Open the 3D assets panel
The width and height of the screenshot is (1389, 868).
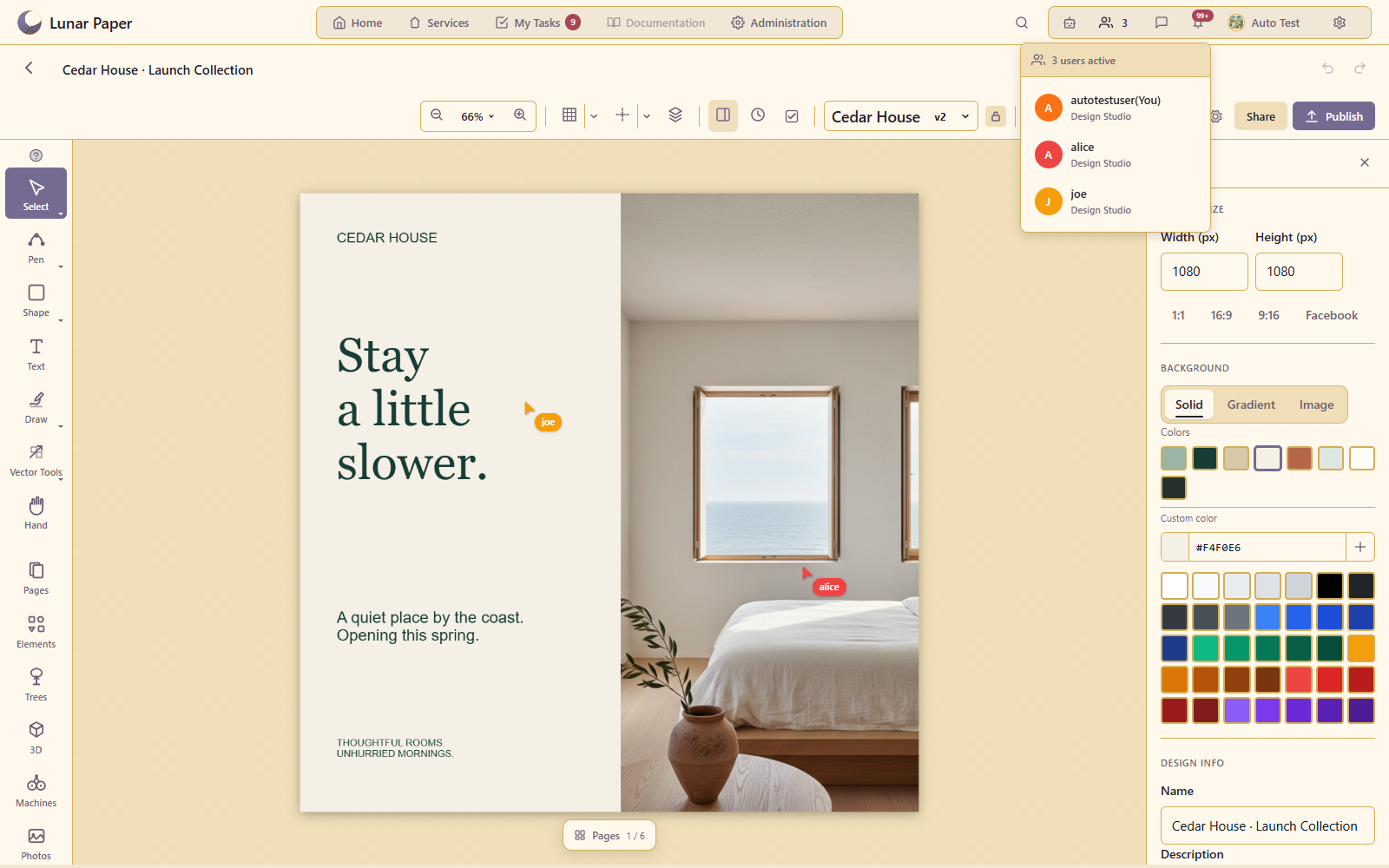click(x=36, y=738)
